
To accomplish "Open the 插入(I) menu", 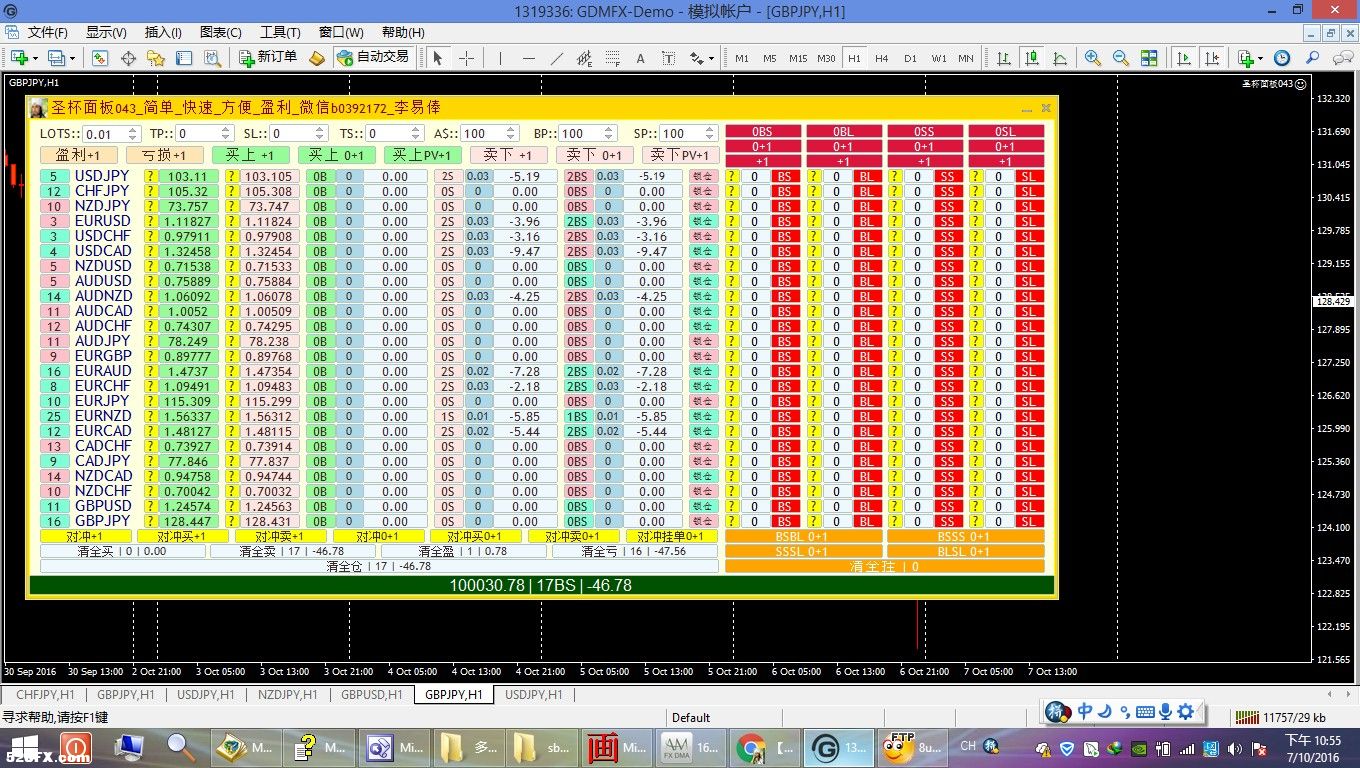I will [x=163, y=32].
